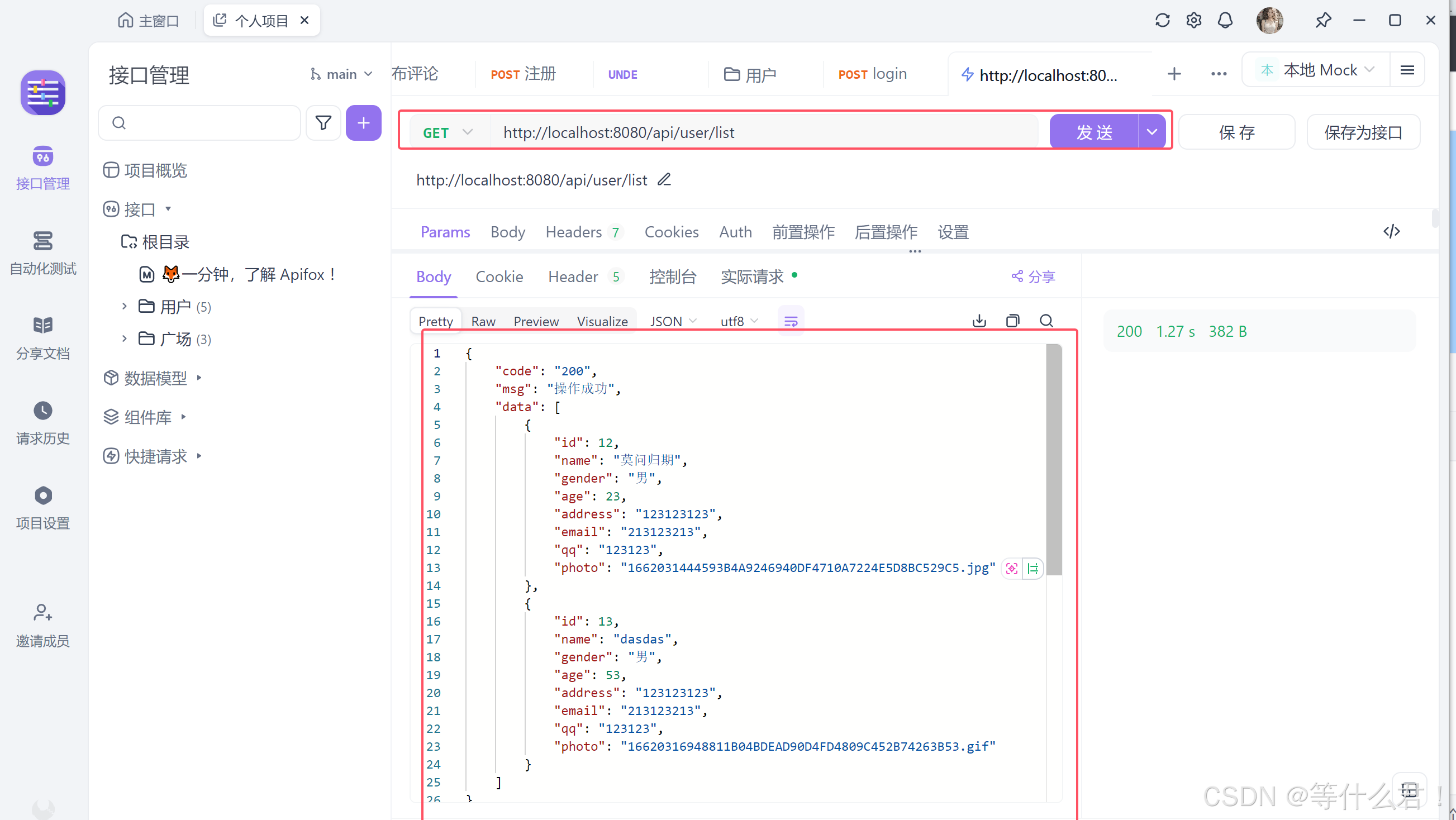This screenshot has width=1456, height=820.
Task: Expand the 用户 folder in the tree
Action: (125, 306)
